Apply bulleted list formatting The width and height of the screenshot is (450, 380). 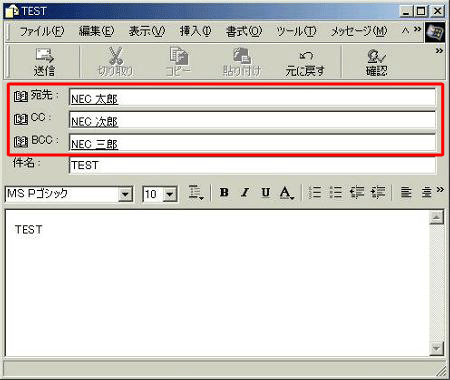click(336, 192)
